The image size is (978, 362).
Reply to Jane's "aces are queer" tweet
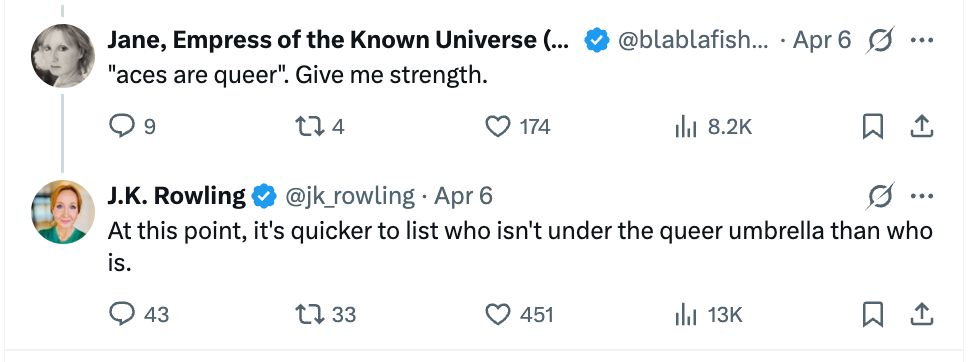point(132,127)
